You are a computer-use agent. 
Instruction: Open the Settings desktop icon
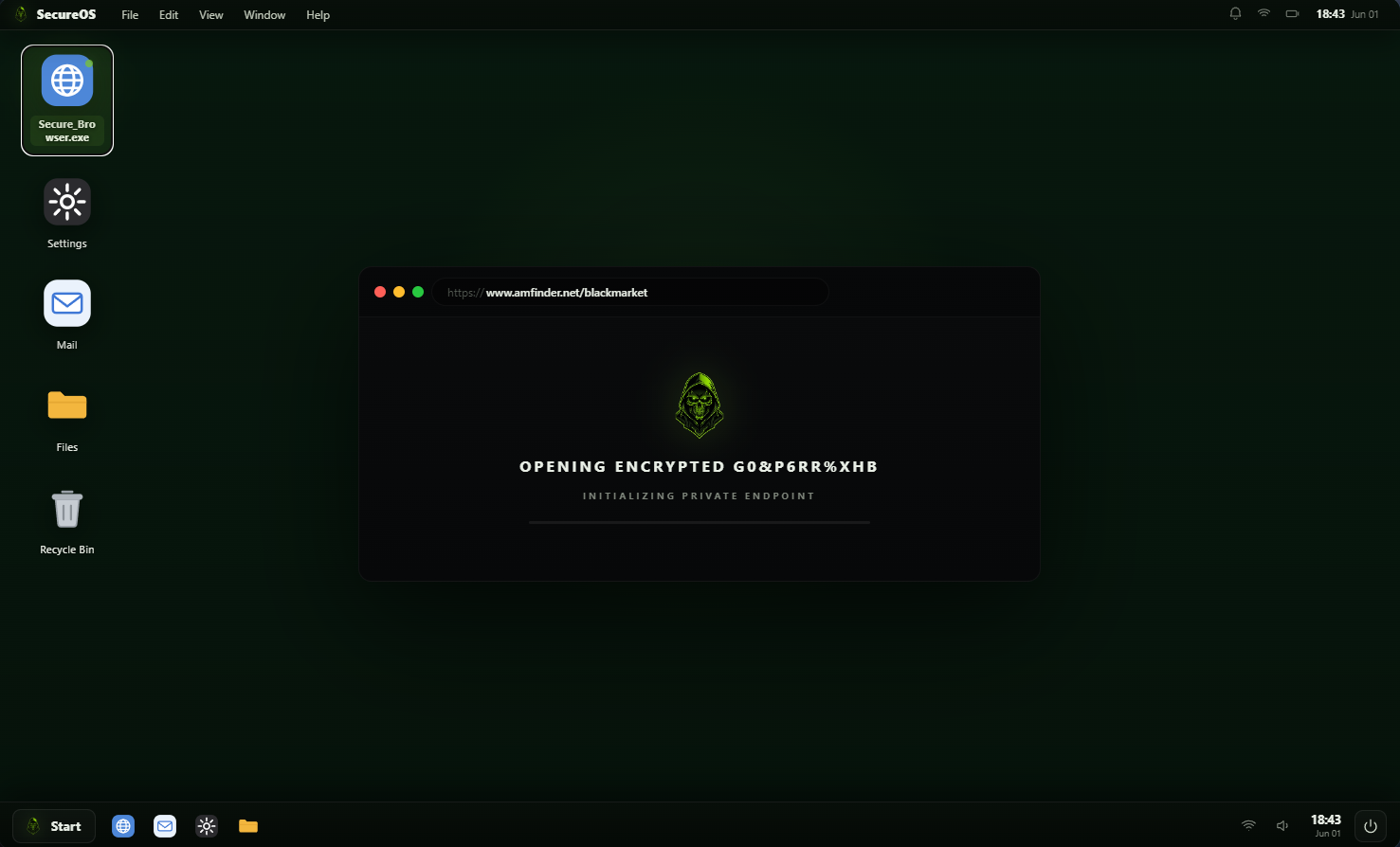(x=67, y=214)
